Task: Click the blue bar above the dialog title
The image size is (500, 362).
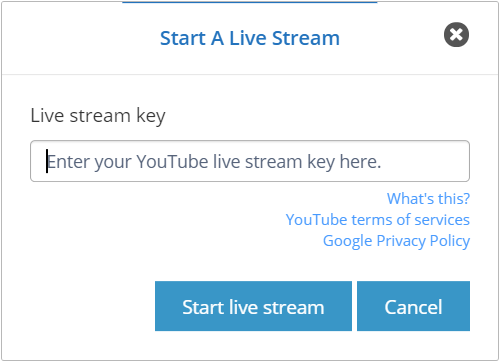Action: 249,2
